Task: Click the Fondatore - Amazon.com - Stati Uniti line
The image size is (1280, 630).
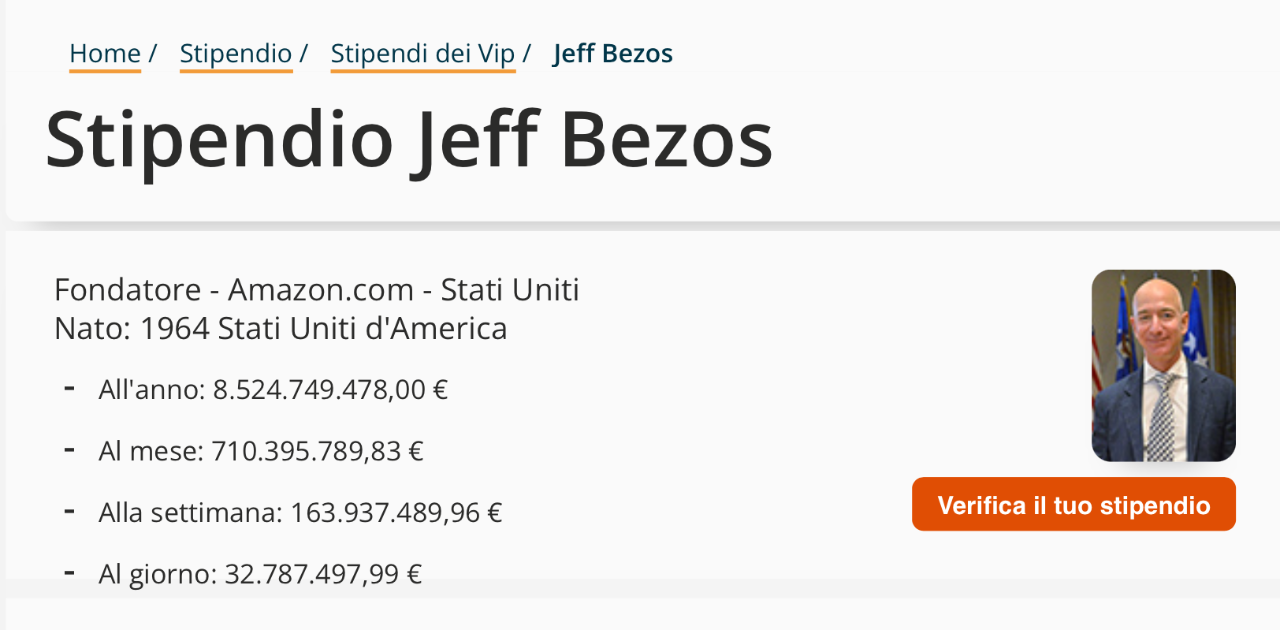Action: tap(317, 290)
